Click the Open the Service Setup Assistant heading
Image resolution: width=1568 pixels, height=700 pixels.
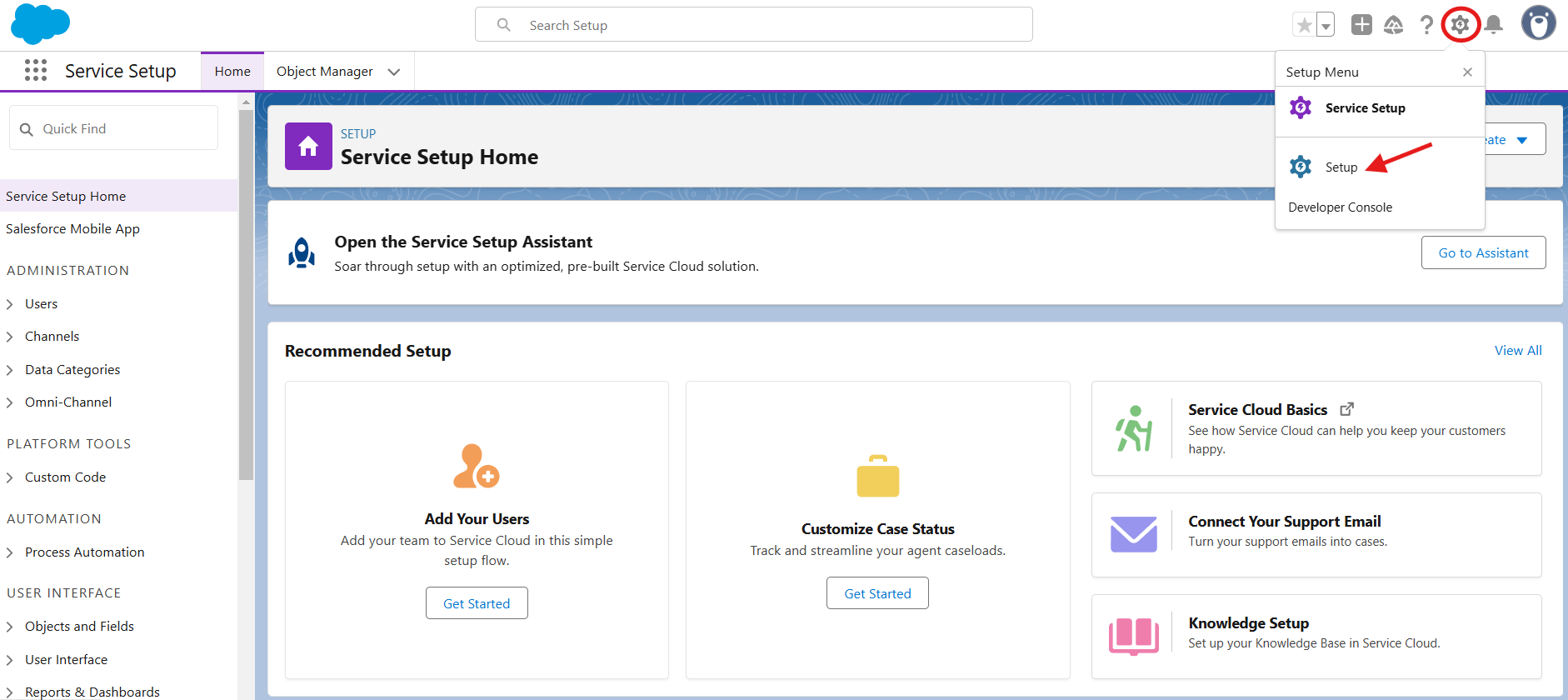pos(463,242)
